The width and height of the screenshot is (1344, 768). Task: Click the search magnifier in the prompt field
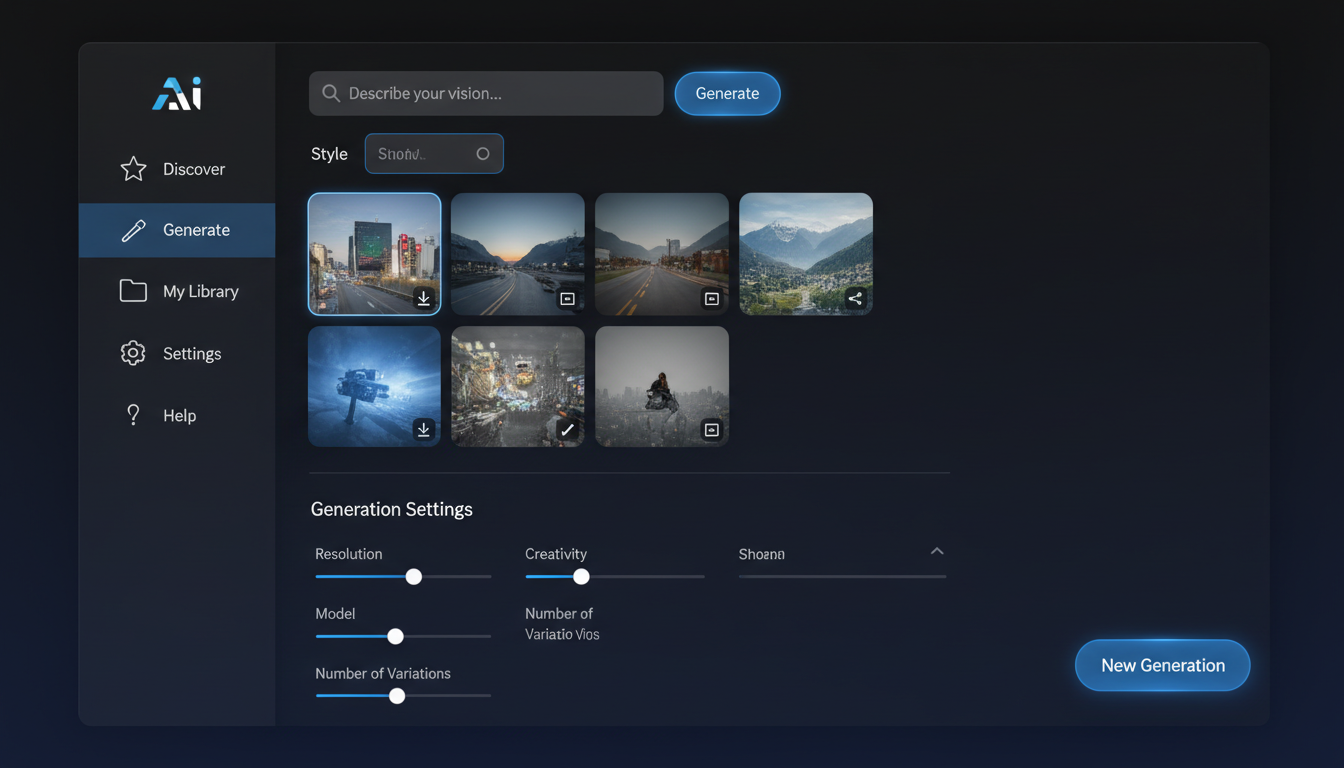[330, 93]
